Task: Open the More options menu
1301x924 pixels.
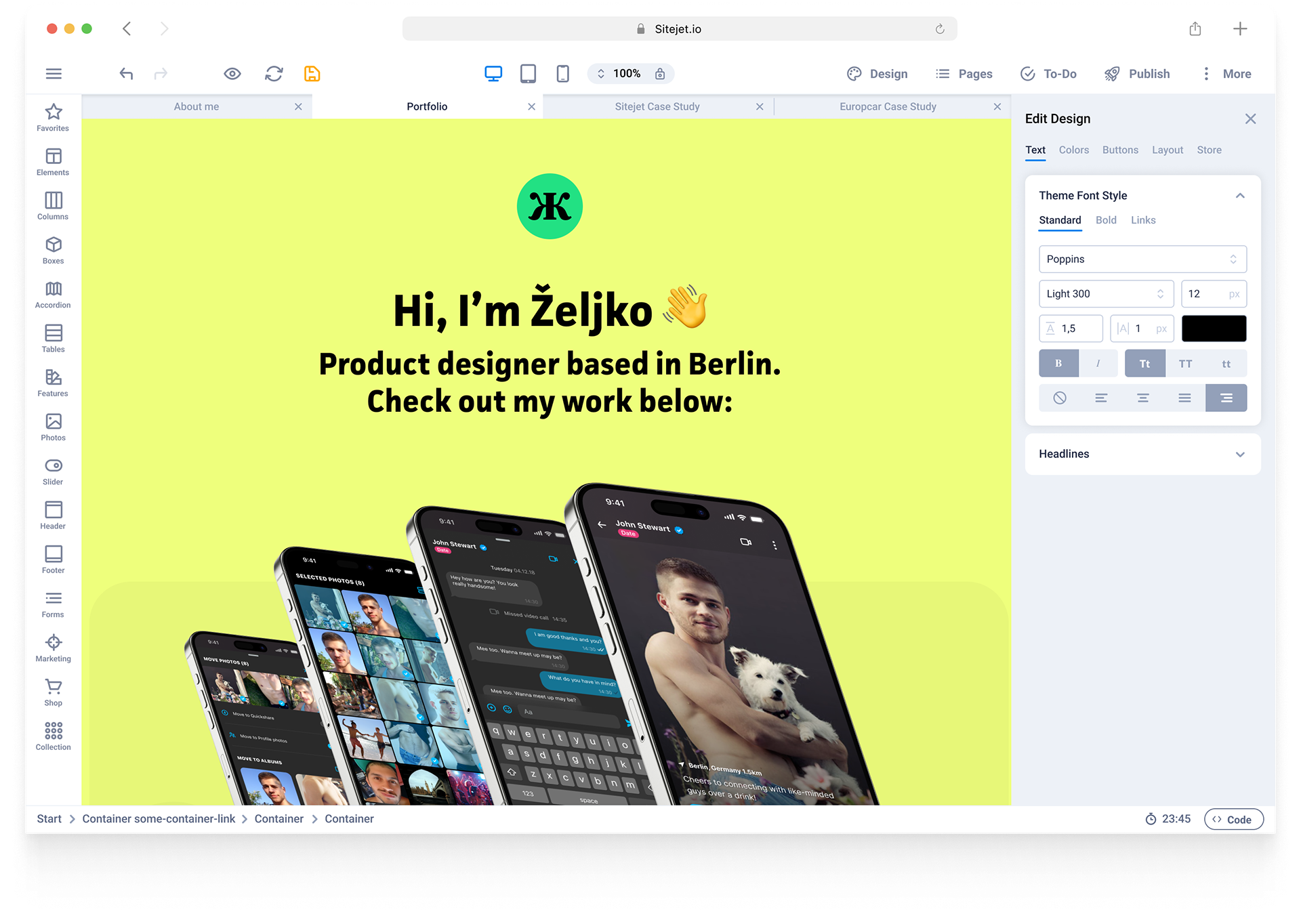Action: pos(1228,74)
